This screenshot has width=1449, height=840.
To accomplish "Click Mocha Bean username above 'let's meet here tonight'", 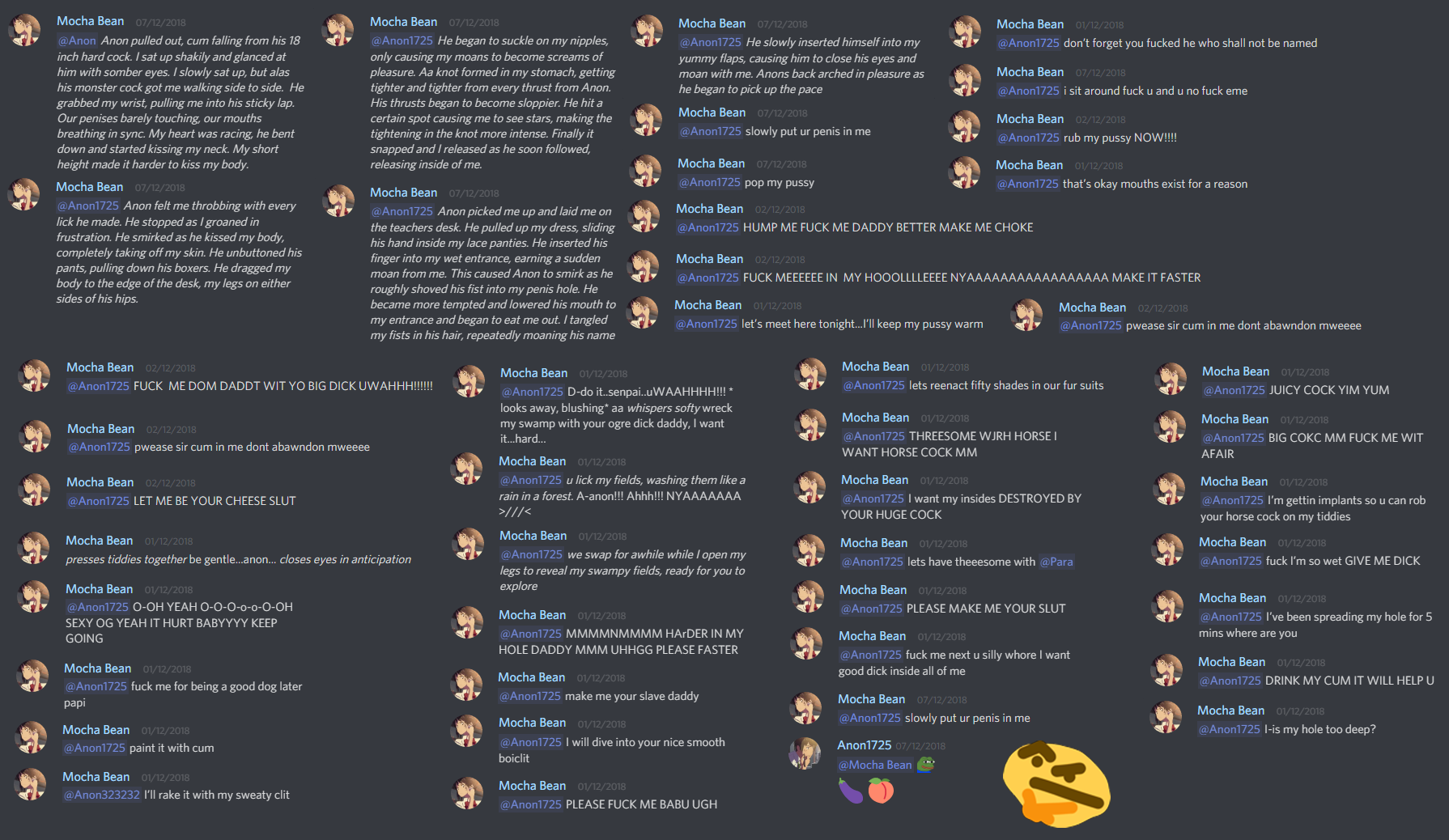I will coord(708,305).
